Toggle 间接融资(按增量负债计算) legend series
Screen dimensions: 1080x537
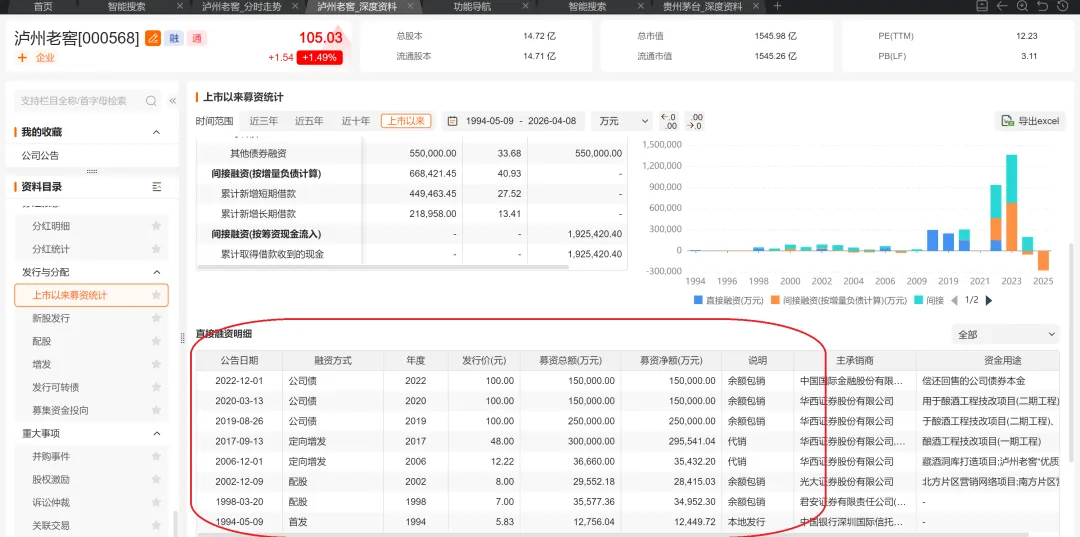(x=838, y=300)
